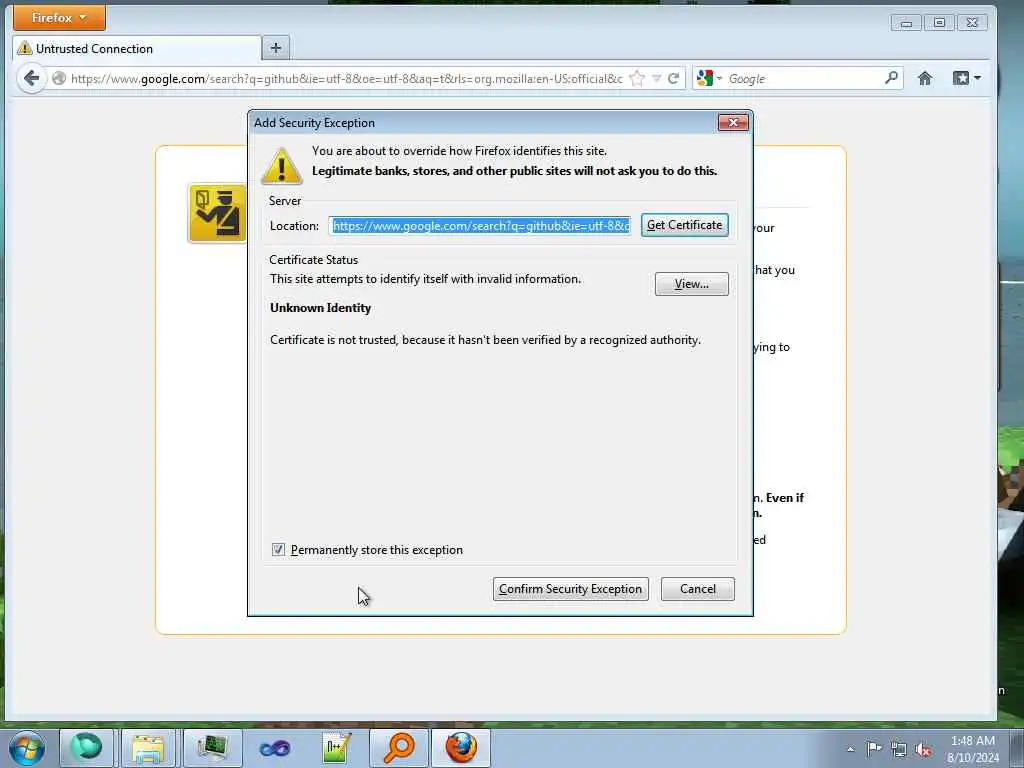Image resolution: width=1024 pixels, height=768 pixels.
Task: Bookmark this page with the star icon
Action: [x=637, y=78]
